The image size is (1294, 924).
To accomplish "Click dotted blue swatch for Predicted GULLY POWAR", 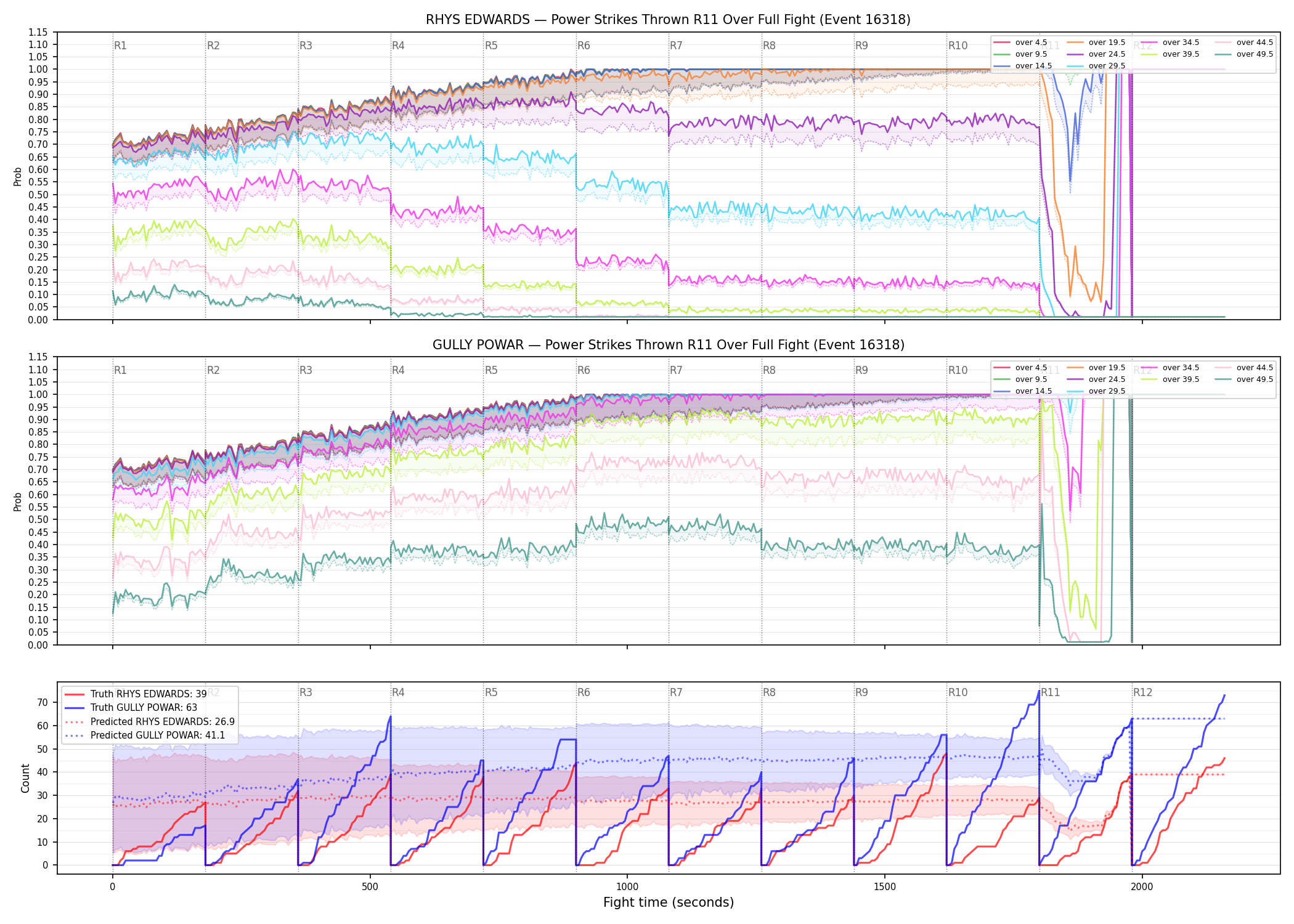I will [x=74, y=736].
